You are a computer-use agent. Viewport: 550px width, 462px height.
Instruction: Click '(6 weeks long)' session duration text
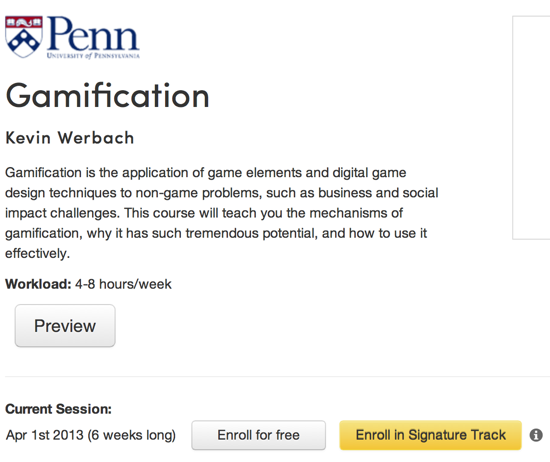coord(132,435)
